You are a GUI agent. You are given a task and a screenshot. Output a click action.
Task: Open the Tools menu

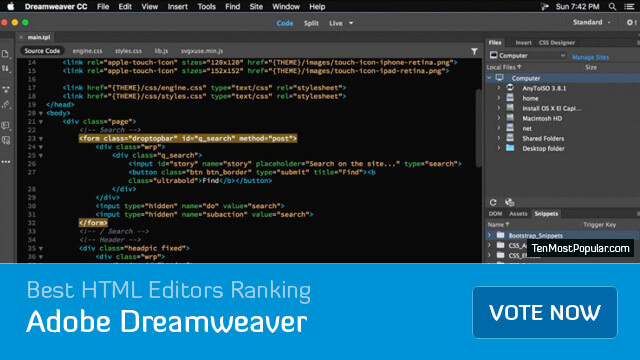[x=207, y=7]
